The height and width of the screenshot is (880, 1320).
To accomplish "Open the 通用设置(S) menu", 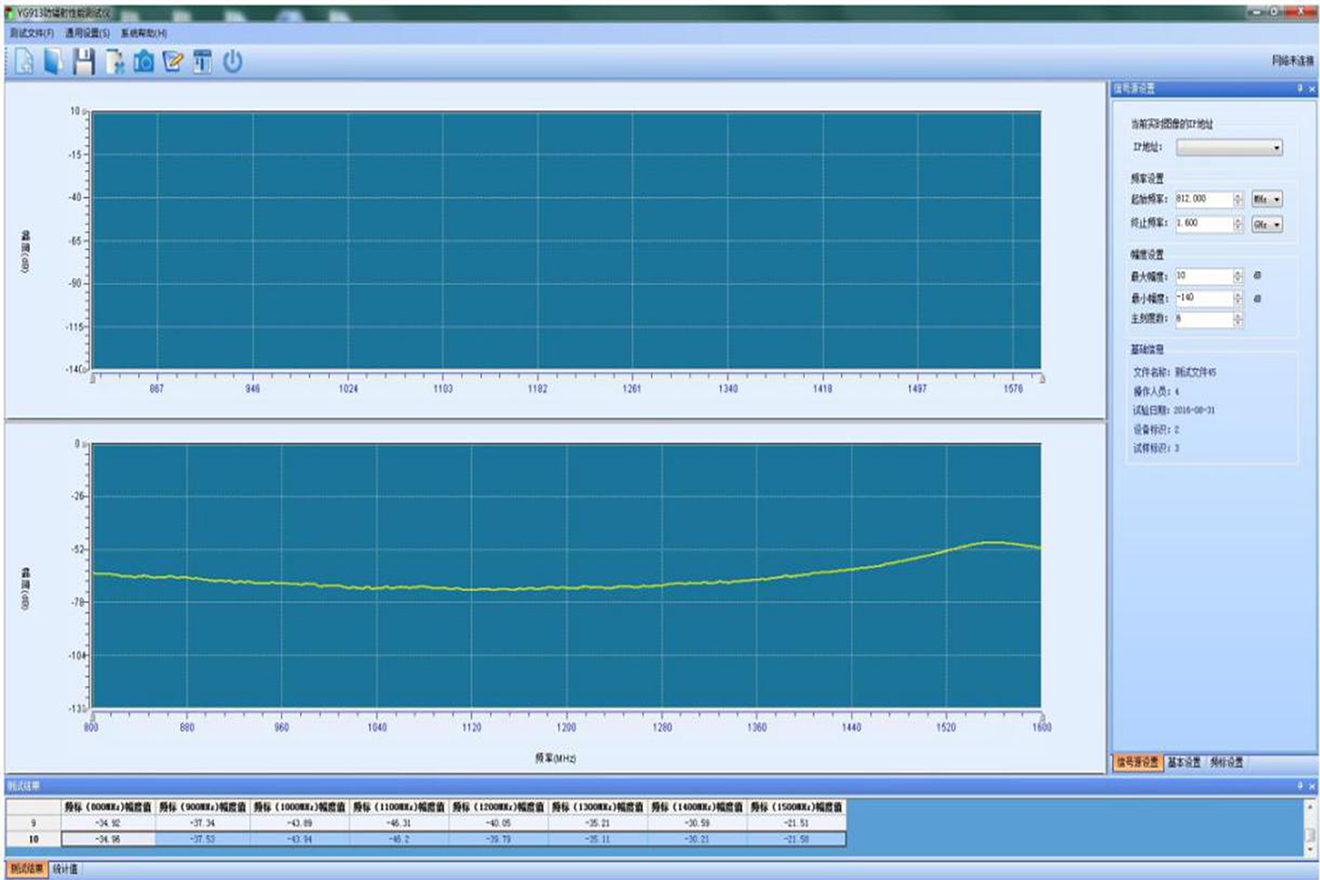I will coord(87,33).
